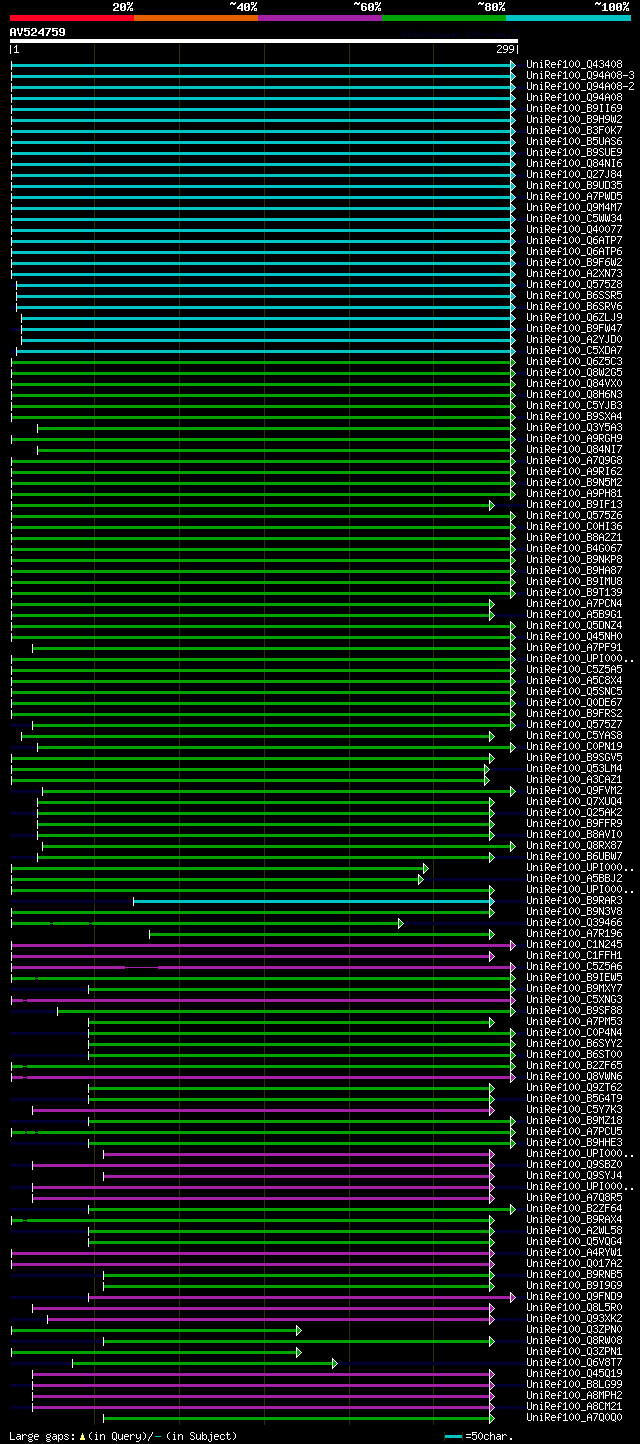Click the cyan ~100% legend segment
Image resolution: width=640 pixels, height=1444 pixels.
pos(568,17)
